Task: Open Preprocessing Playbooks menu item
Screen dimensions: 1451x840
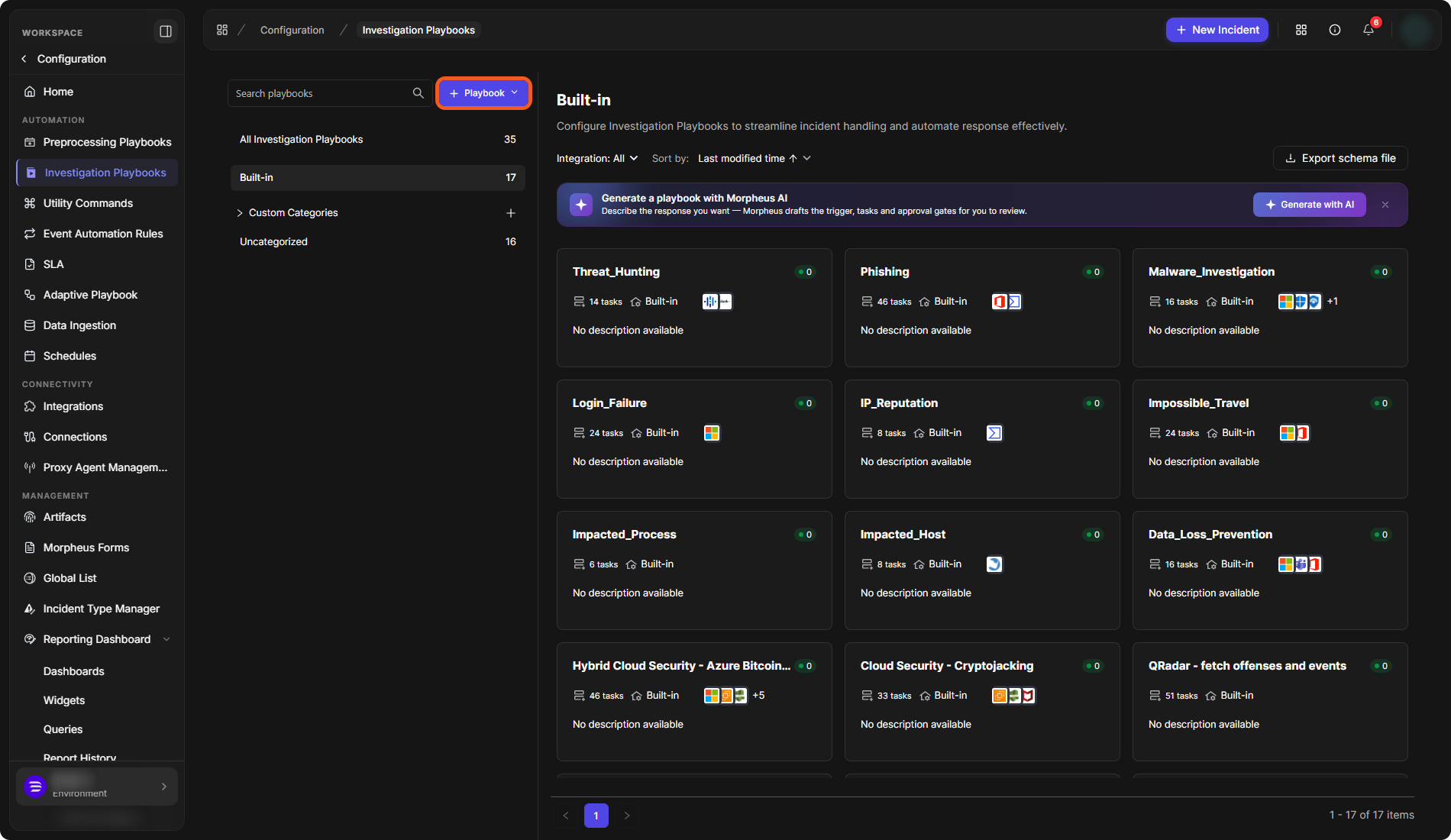Action: pyautogui.click(x=97, y=142)
